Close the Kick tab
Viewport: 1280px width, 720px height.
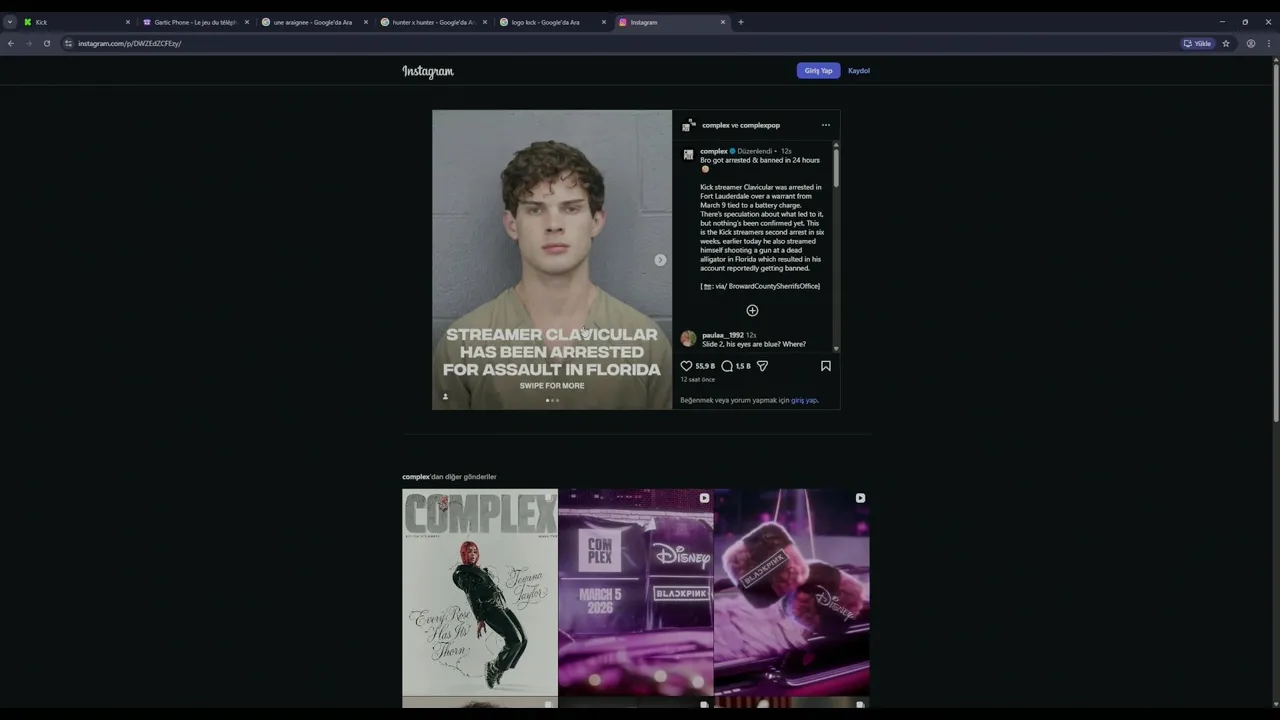click(x=128, y=22)
